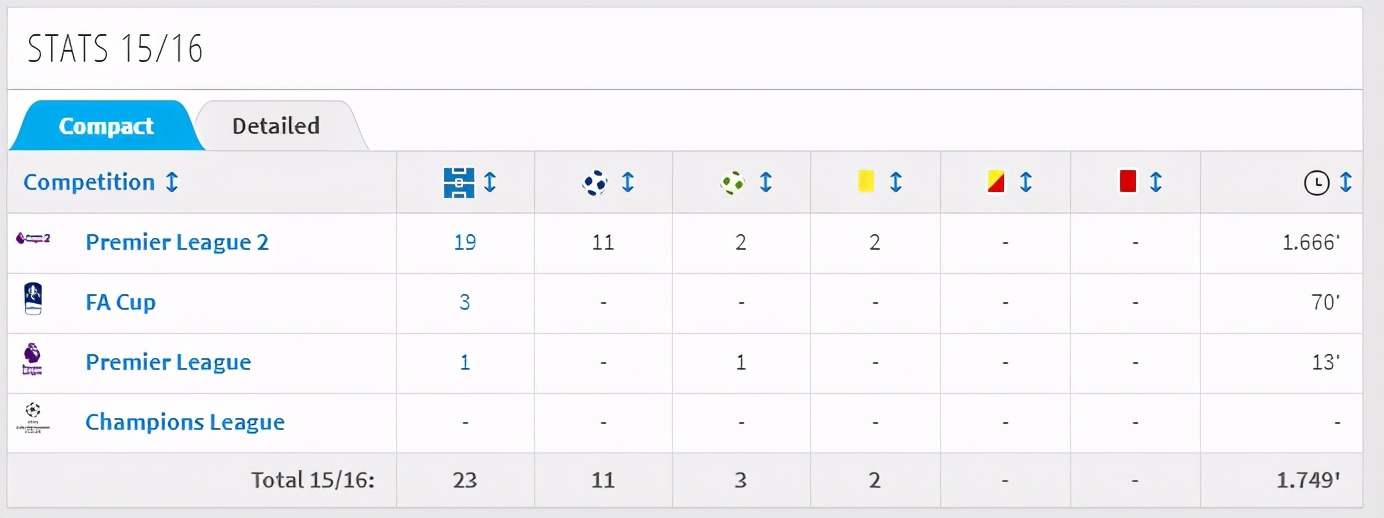Screen dimensions: 1384x518
Task: Open the Premier League 2 link
Action: 177,242
